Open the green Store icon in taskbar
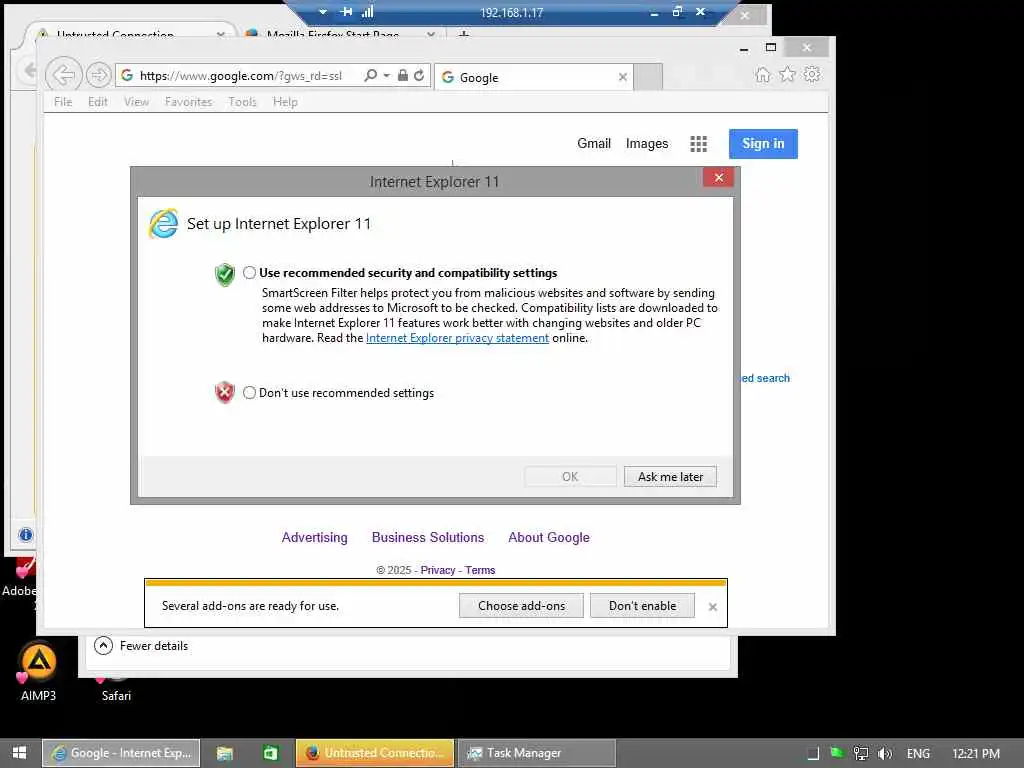1024x768 pixels. 270,753
